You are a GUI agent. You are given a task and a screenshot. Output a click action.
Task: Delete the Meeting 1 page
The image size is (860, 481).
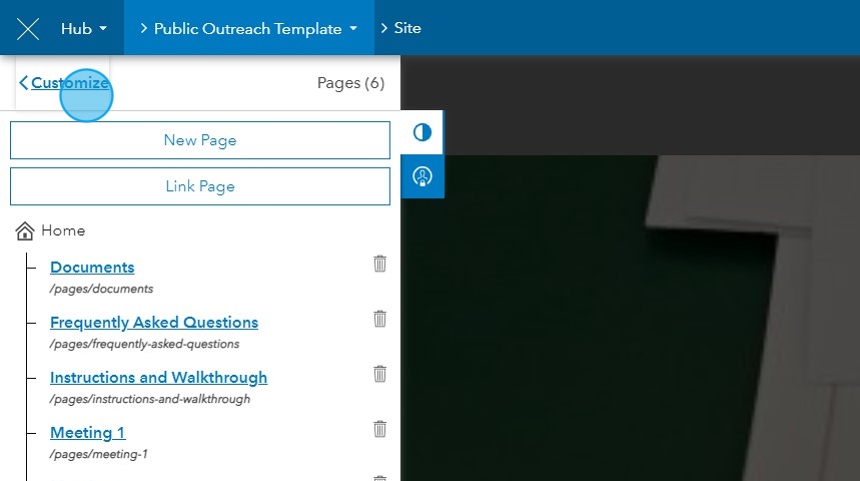380,429
